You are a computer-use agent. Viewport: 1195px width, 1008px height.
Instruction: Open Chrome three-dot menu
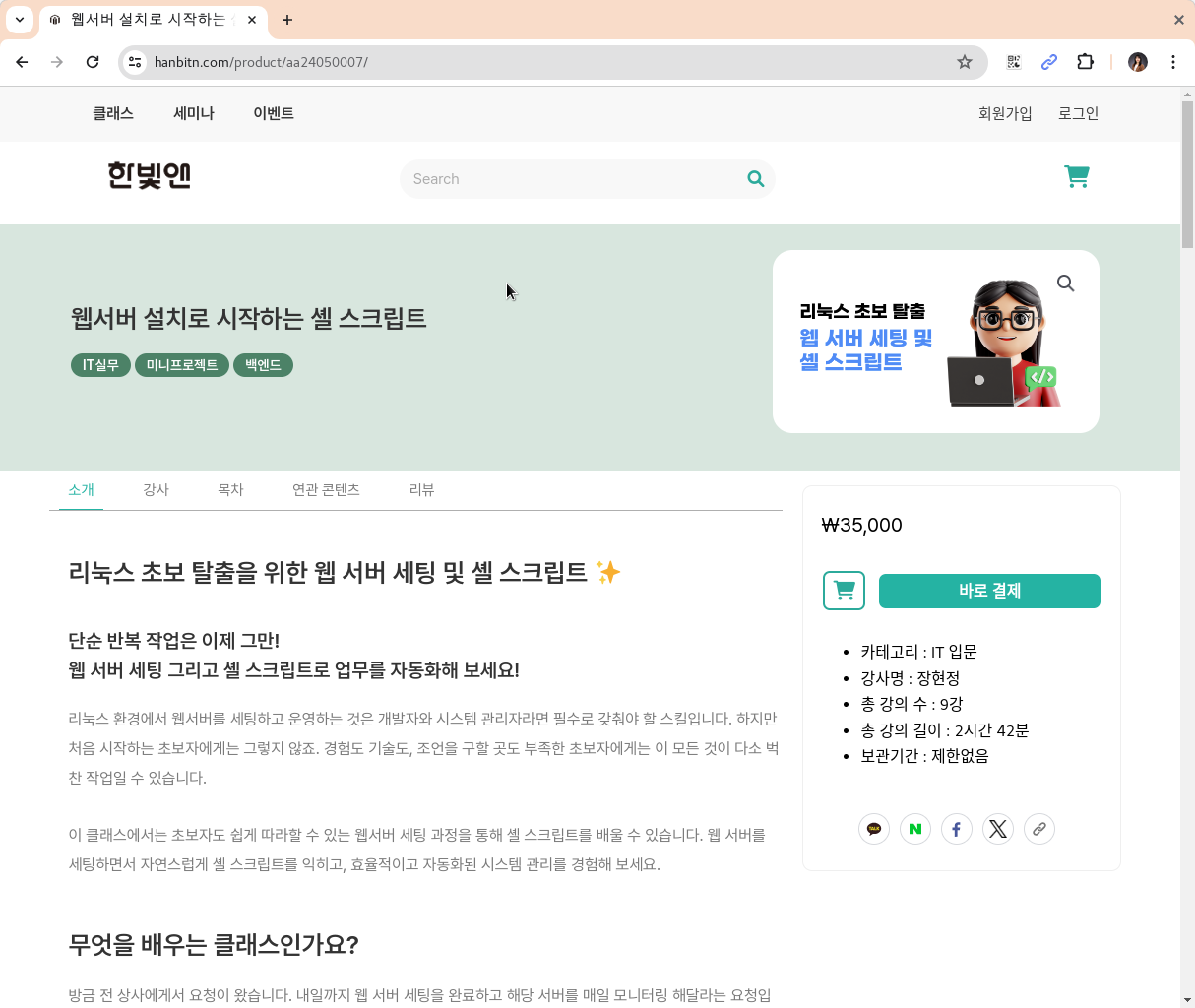pos(1173,62)
